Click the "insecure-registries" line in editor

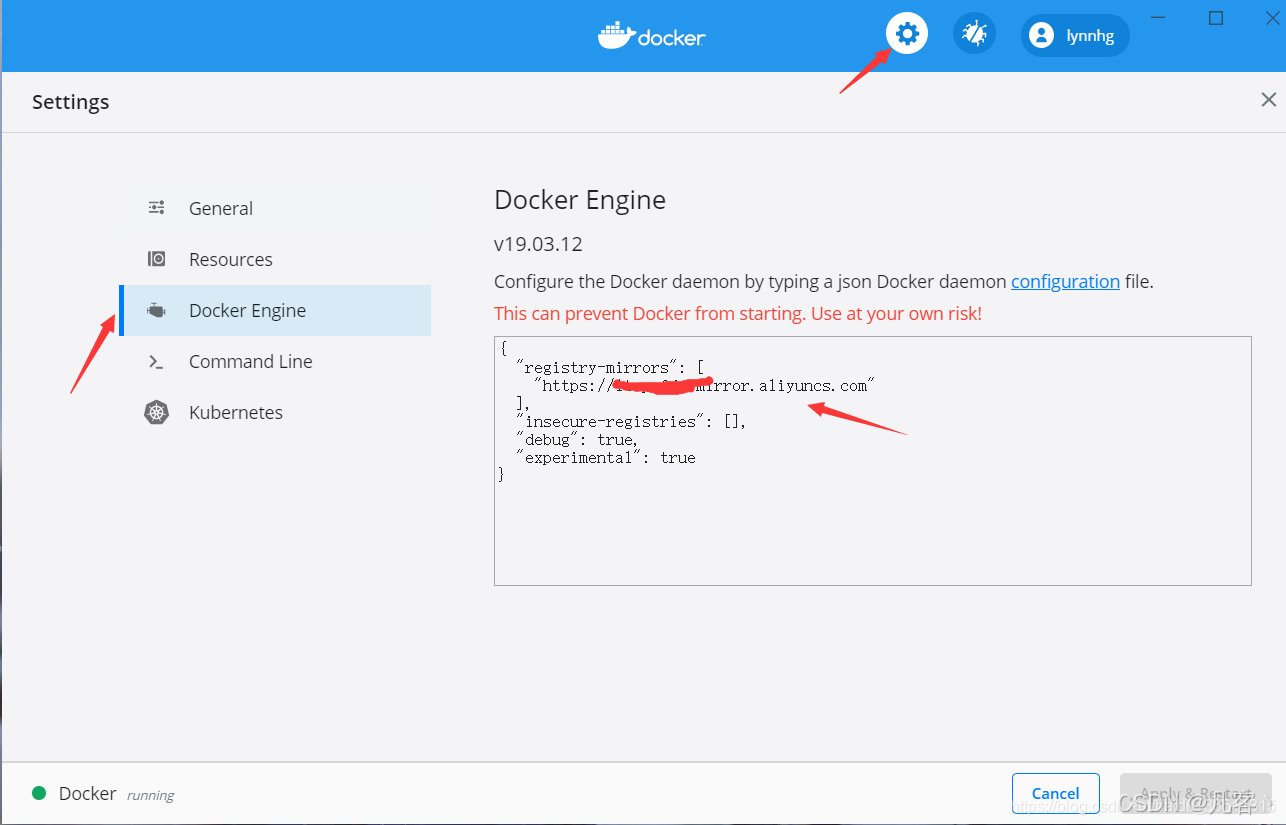631,422
